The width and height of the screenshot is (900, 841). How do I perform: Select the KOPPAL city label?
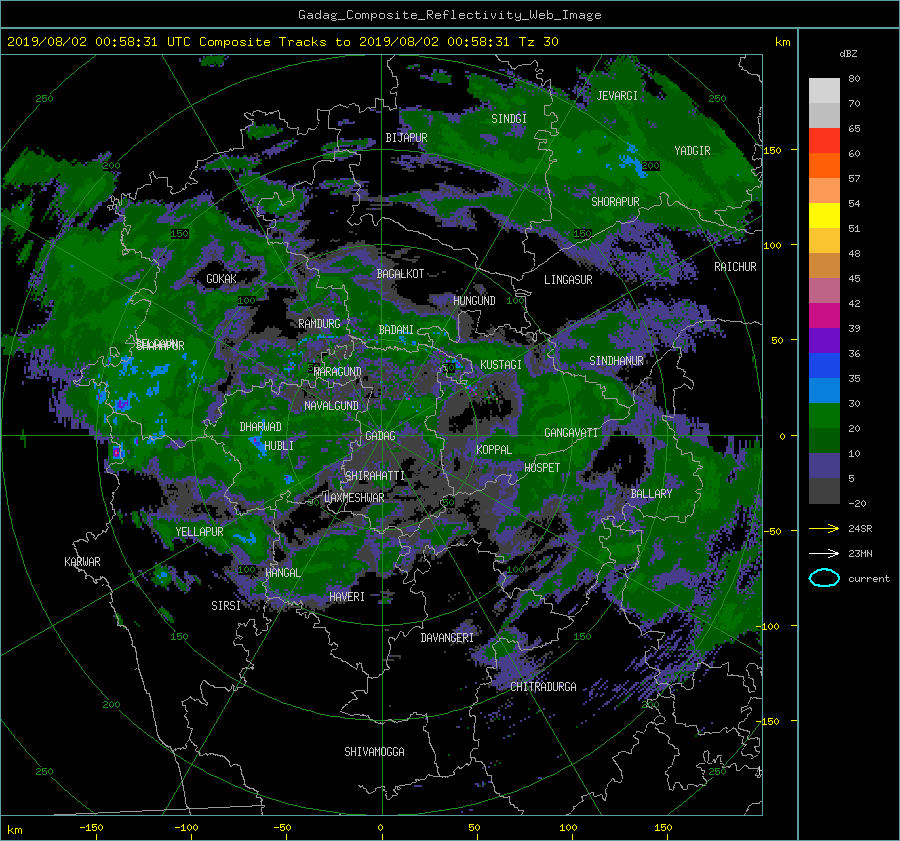494,449
